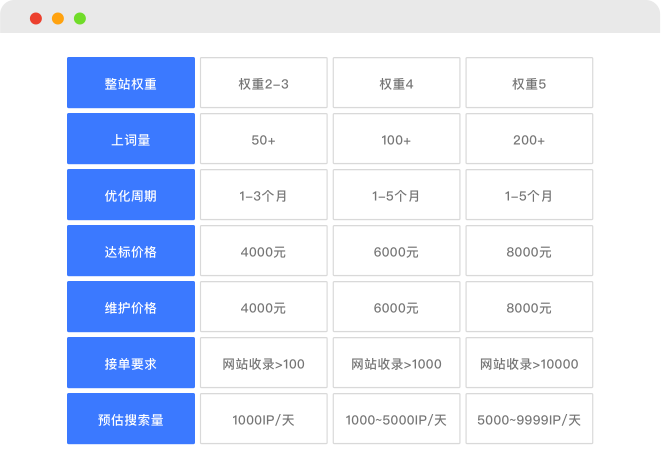Image resolution: width=661 pixels, height=467 pixels.
Task: Select the 优化周期 header cell
Action: 131,195
